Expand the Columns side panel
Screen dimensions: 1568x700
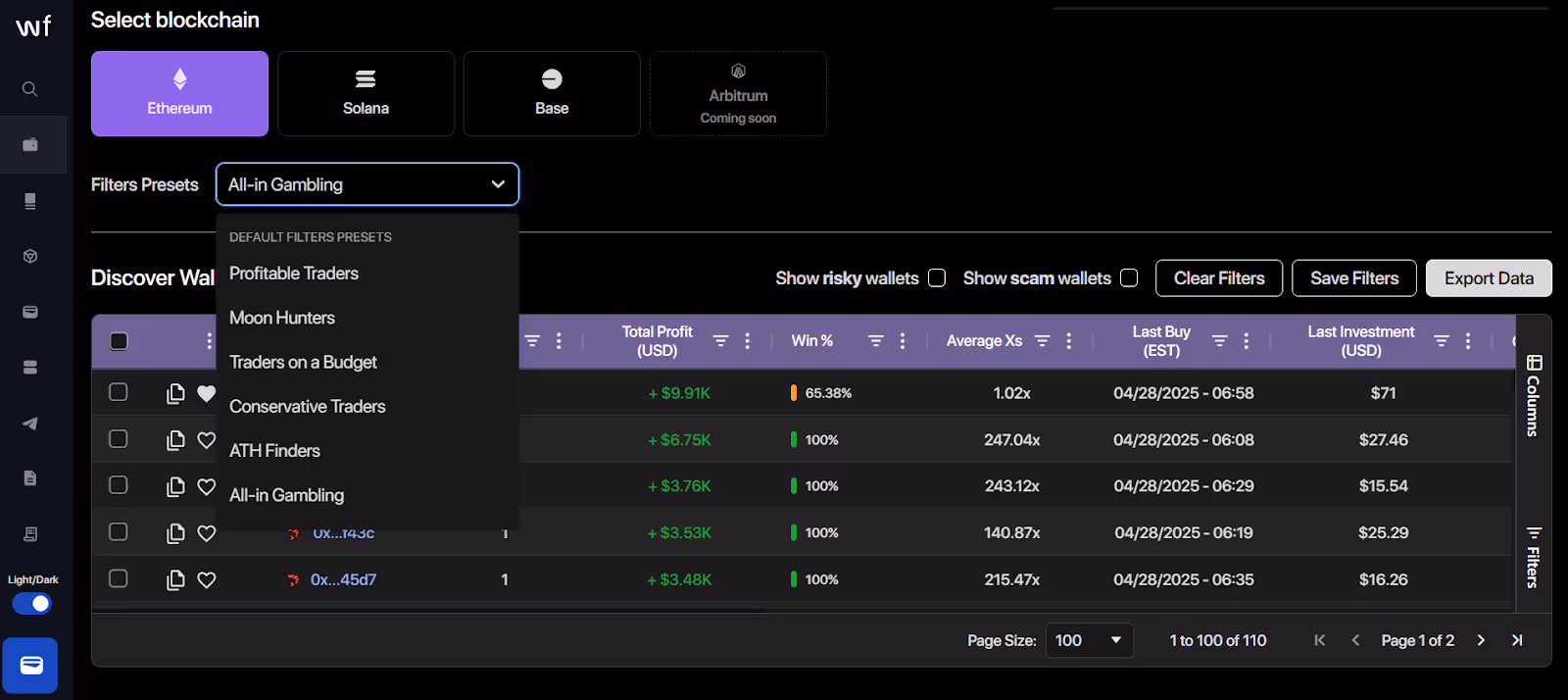point(1534,396)
